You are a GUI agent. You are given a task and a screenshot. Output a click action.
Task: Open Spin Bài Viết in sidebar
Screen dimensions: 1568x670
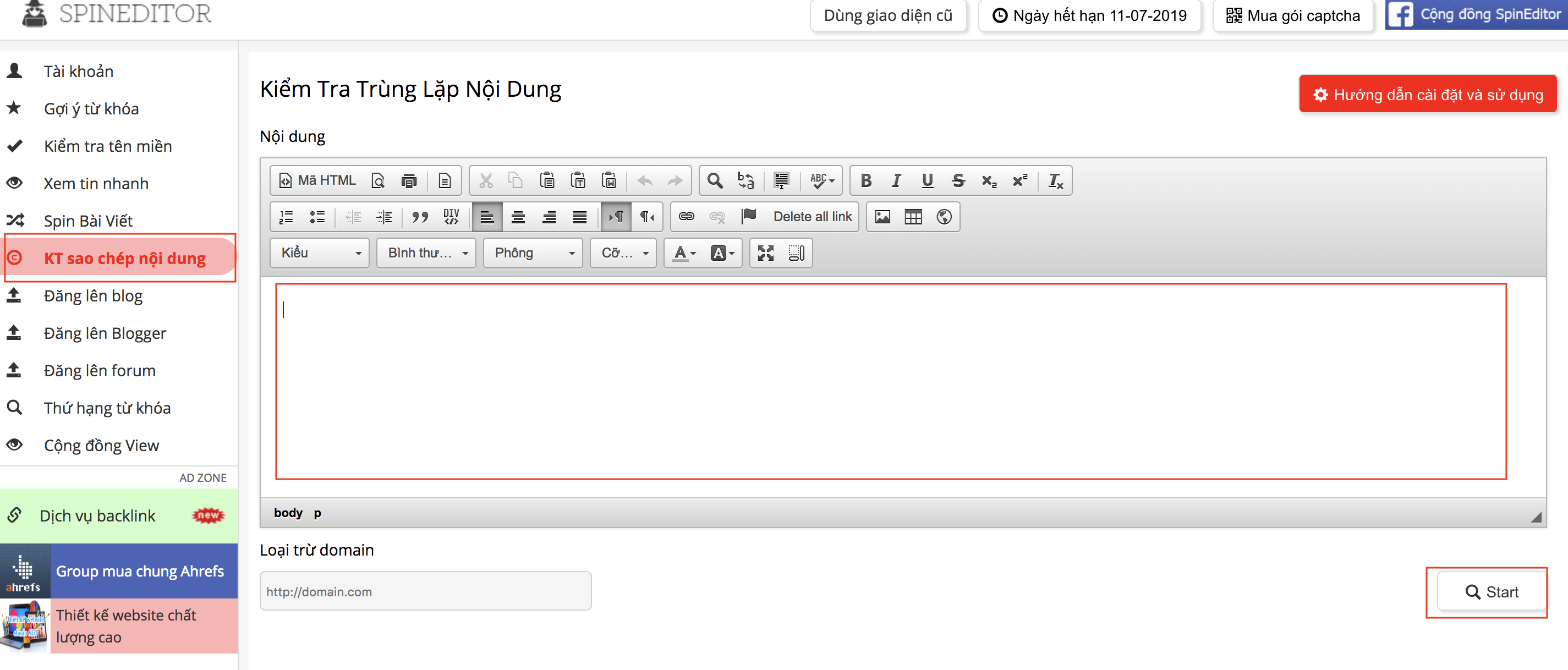click(x=88, y=221)
